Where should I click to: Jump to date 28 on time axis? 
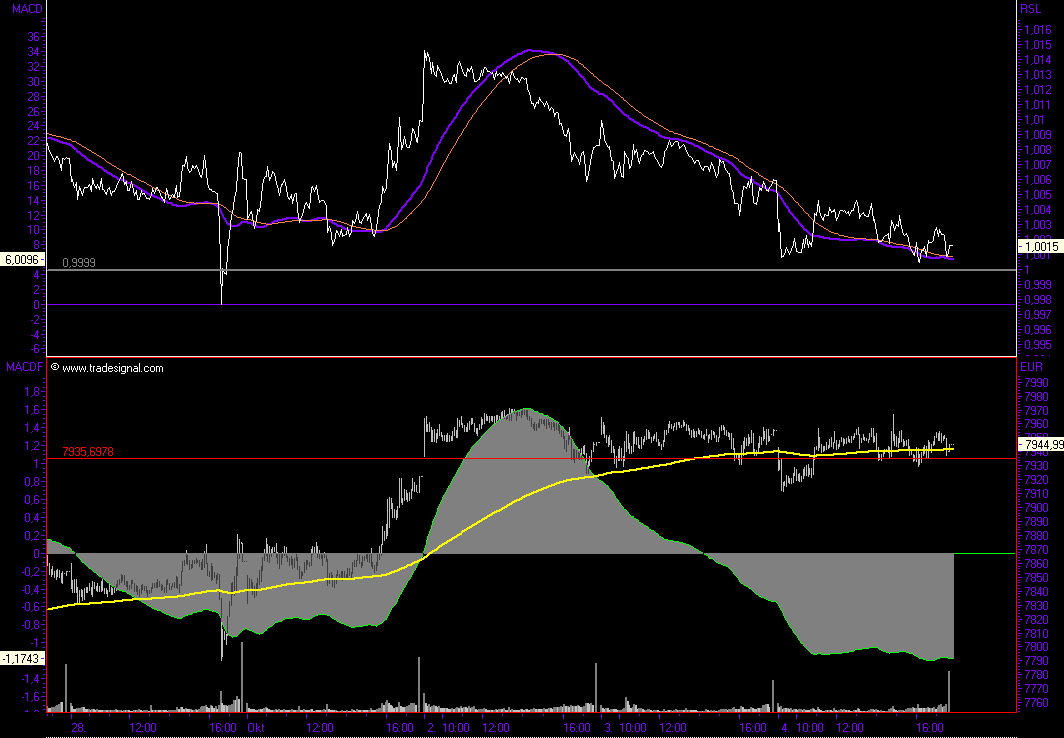point(77,728)
